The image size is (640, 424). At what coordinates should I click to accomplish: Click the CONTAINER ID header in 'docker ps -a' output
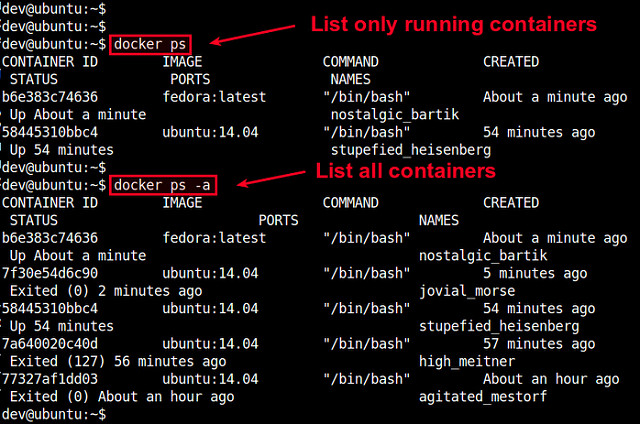[50, 203]
